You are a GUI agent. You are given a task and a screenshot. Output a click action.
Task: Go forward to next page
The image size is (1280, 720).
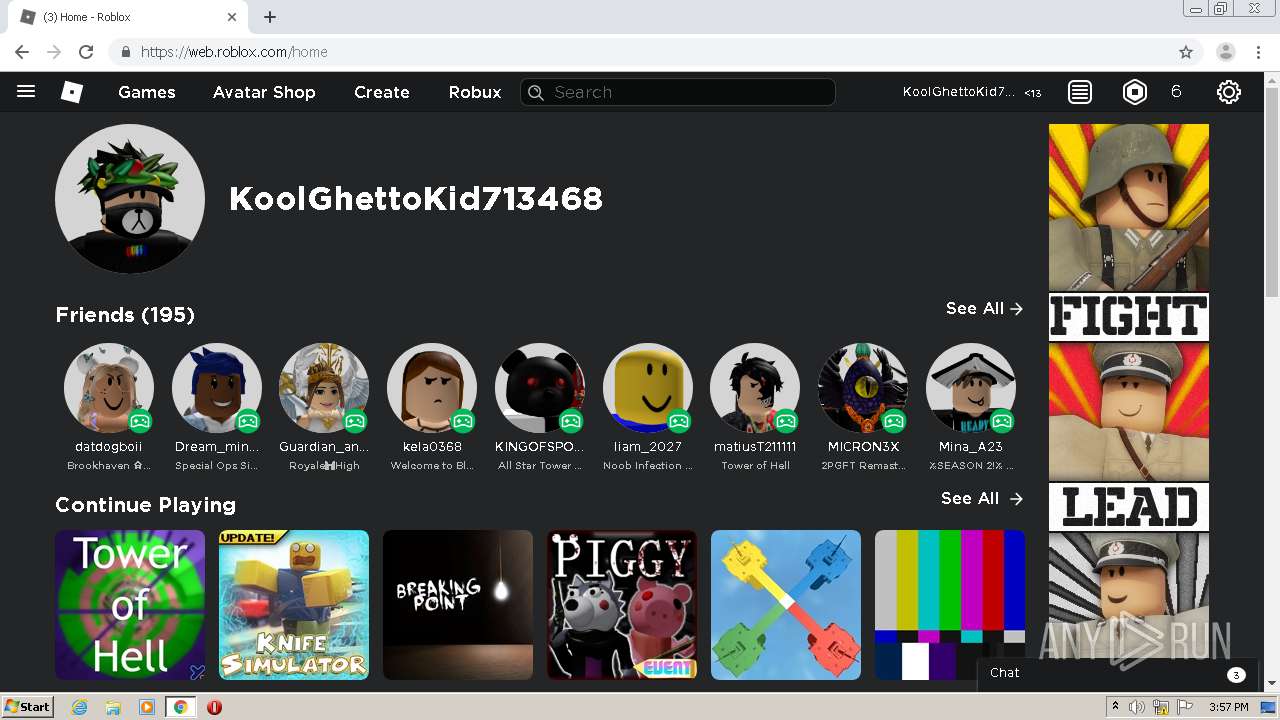[54, 52]
